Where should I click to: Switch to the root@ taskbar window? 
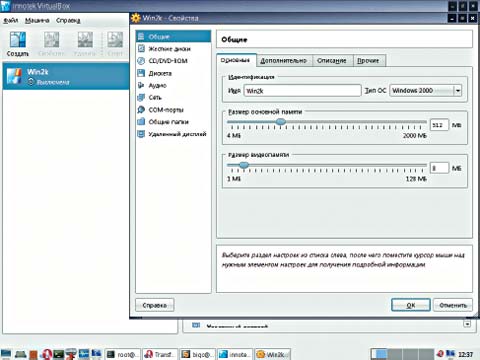123,354
